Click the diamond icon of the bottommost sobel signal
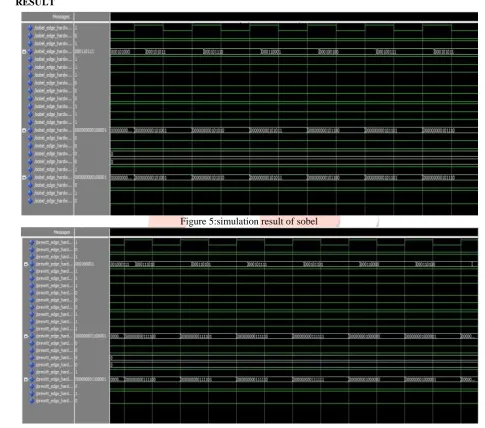Image resolution: width=485 pixels, height=428 pixels. (30, 201)
